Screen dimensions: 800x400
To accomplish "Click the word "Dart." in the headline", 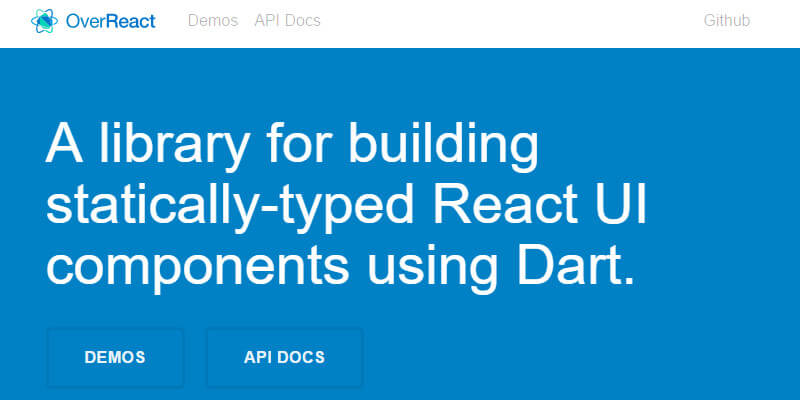I will [x=570, y=266].
